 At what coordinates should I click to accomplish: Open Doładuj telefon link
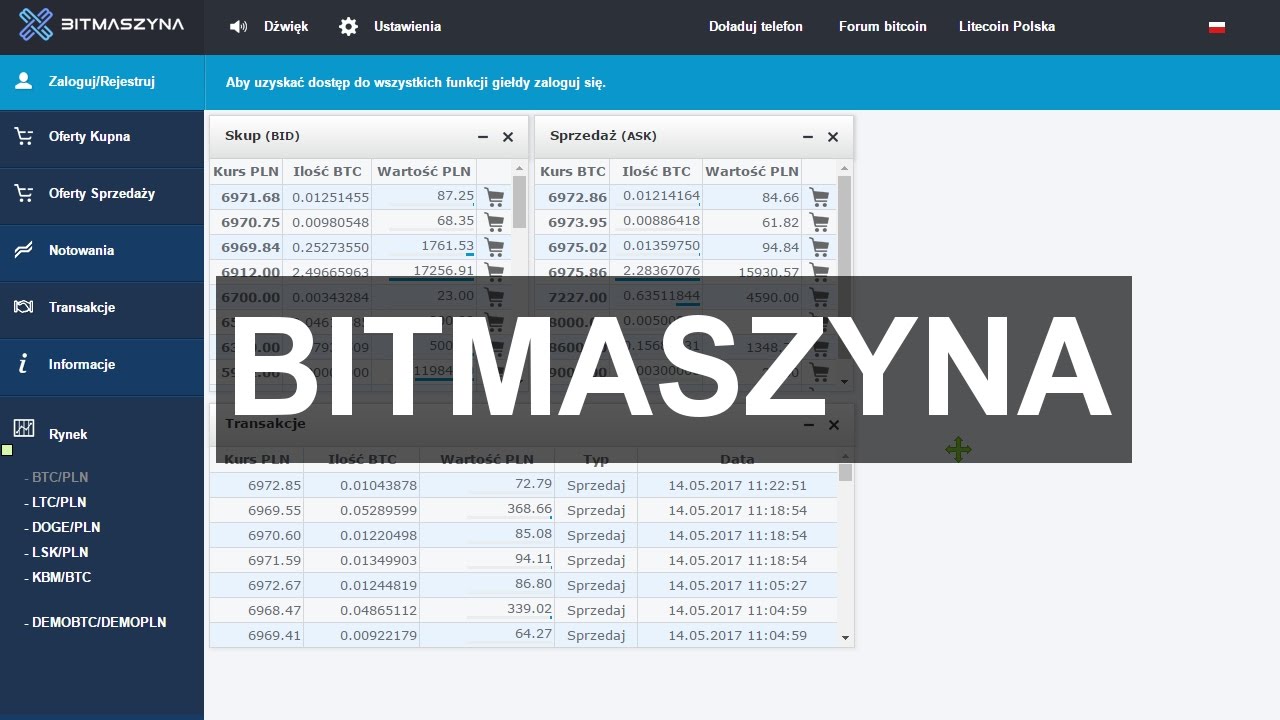click(756, 27)
